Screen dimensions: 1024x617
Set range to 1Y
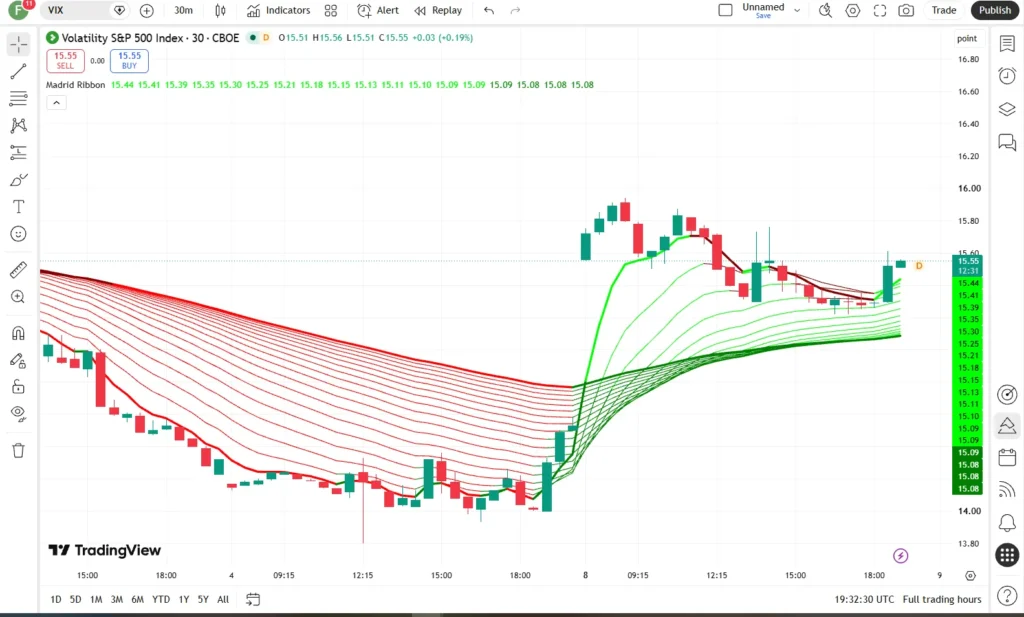tap(184, 599)
